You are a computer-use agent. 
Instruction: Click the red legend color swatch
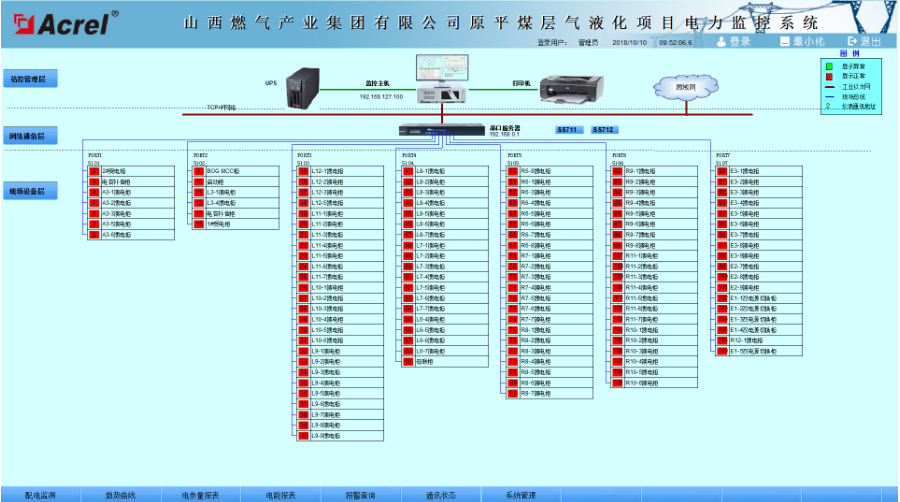[829, 77]
